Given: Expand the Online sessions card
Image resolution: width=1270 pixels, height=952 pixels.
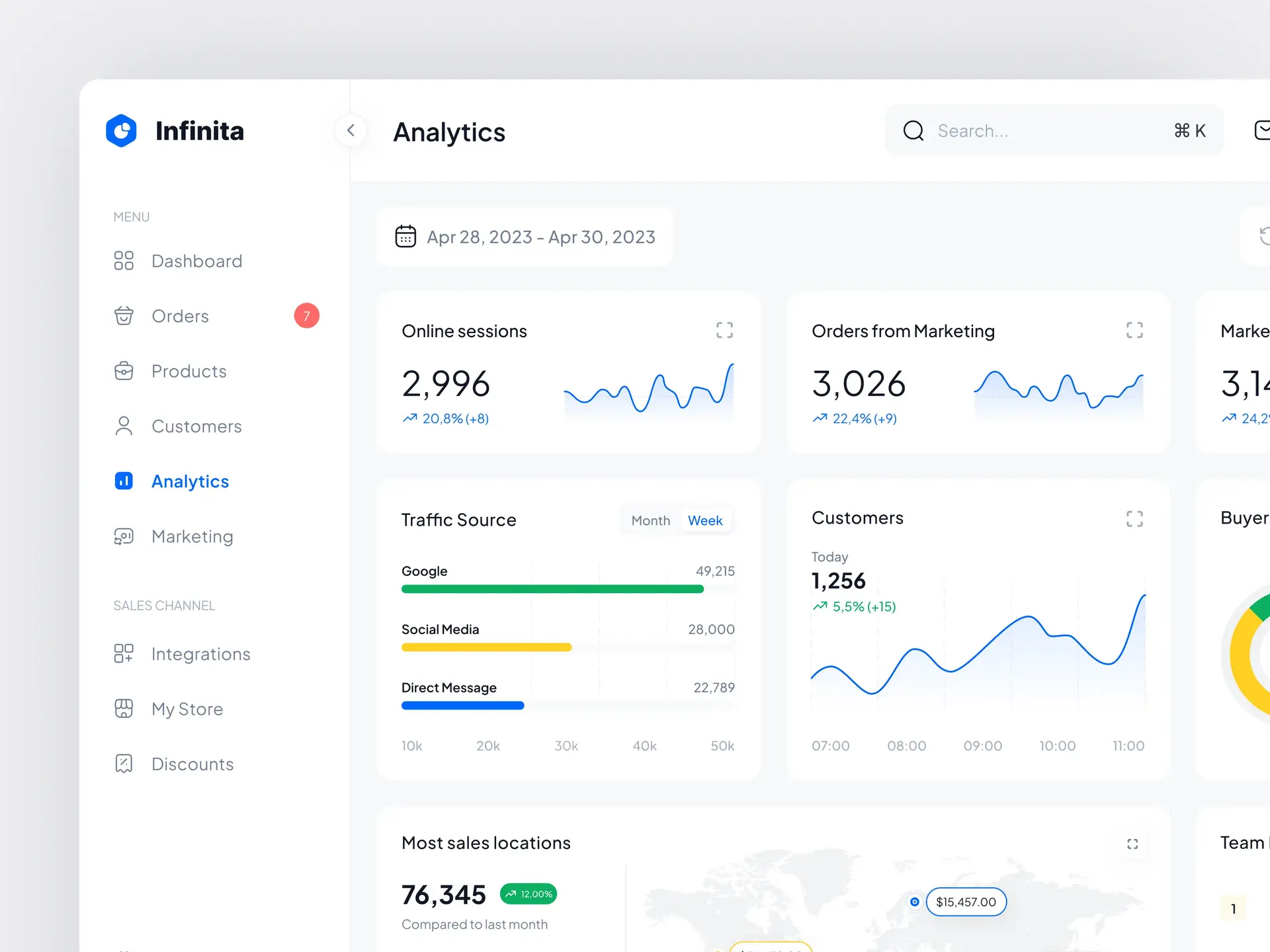Looking at the screenshot, I should coord(725,330).
